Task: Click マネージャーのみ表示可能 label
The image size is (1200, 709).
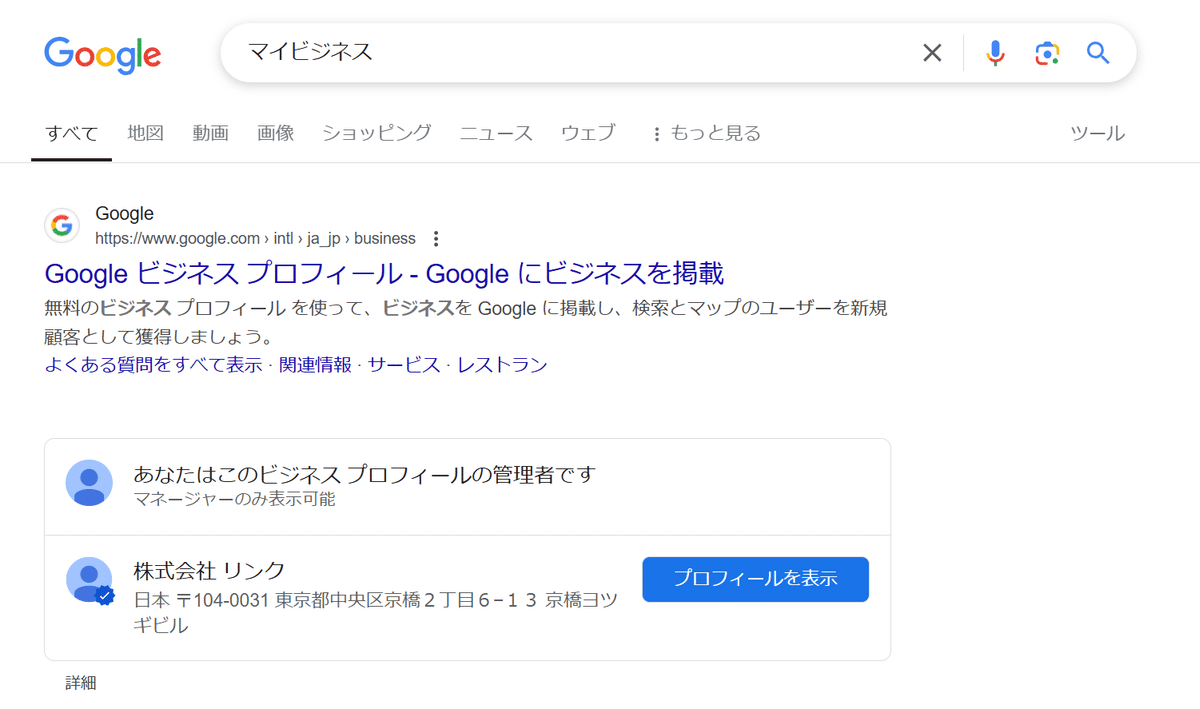Action: coord(235,499)
